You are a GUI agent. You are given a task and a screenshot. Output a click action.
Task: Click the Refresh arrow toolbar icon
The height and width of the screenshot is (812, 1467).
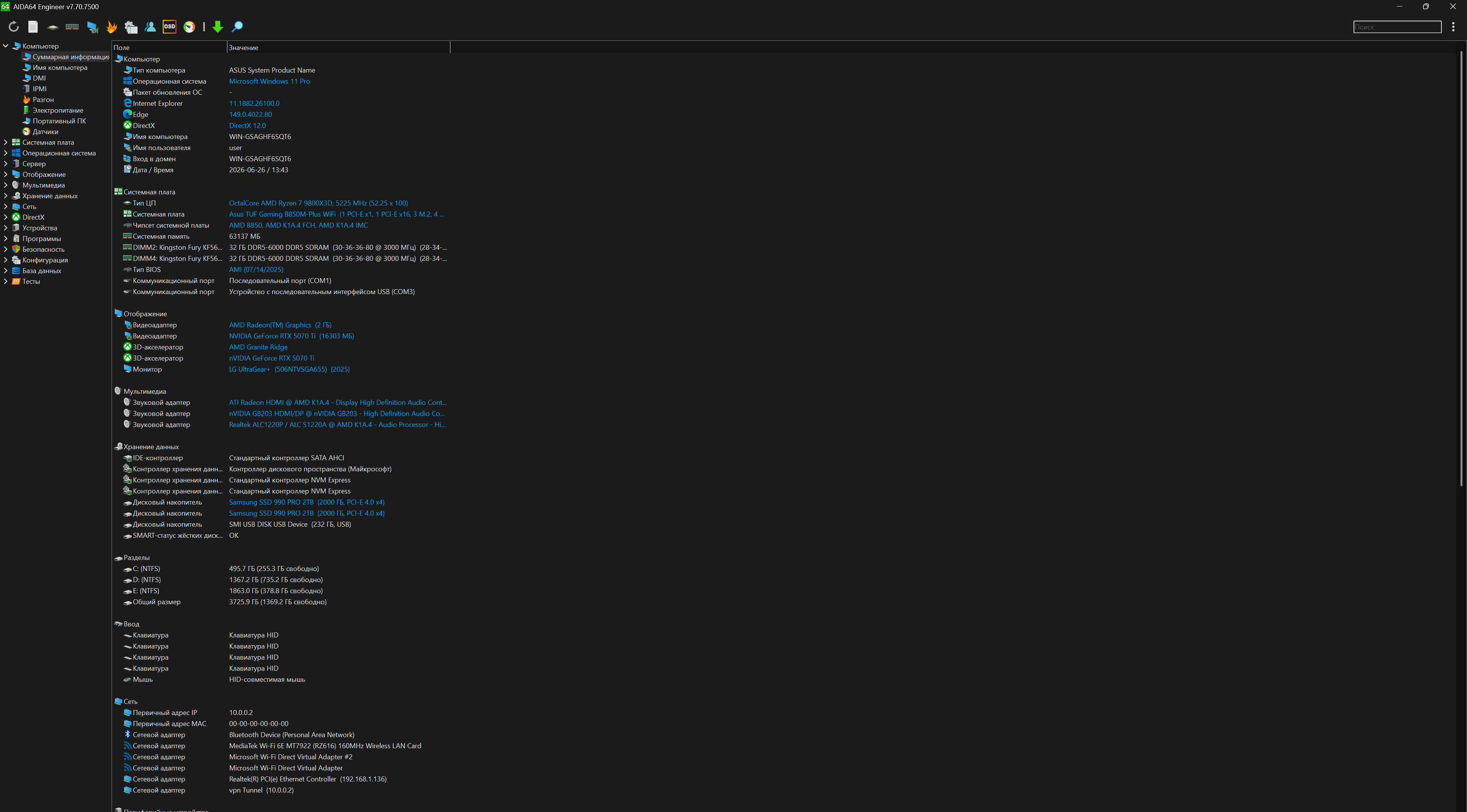(14, 27)
